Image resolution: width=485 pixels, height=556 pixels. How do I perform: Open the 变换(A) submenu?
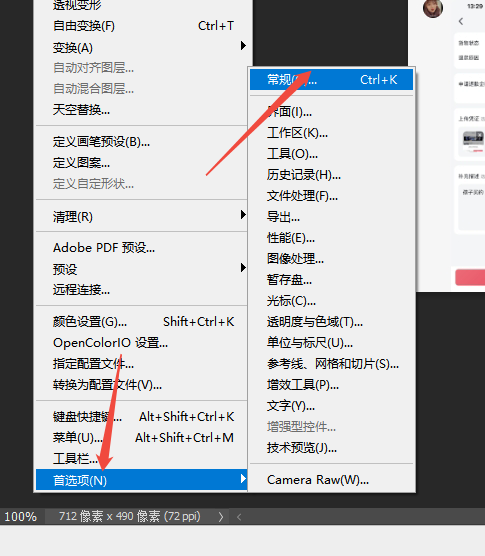141,47
